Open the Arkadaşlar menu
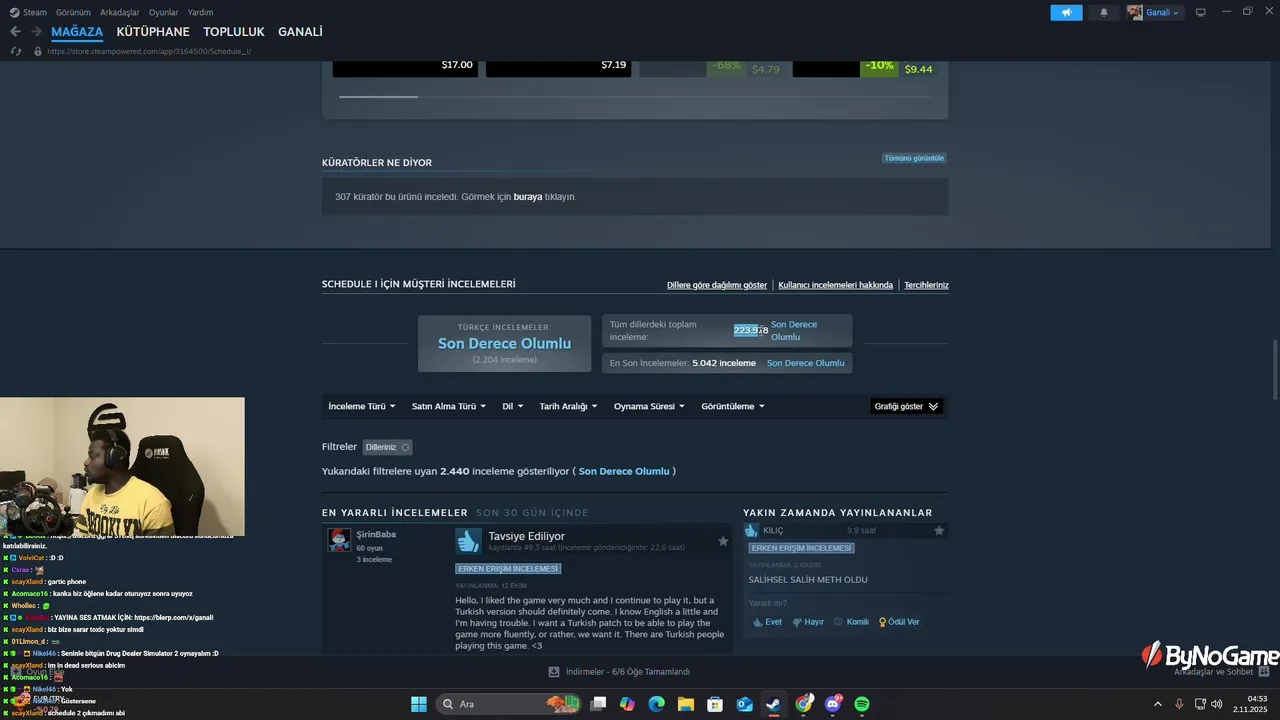The height and width of the screenshot is (720, 1280). point(120,12)
